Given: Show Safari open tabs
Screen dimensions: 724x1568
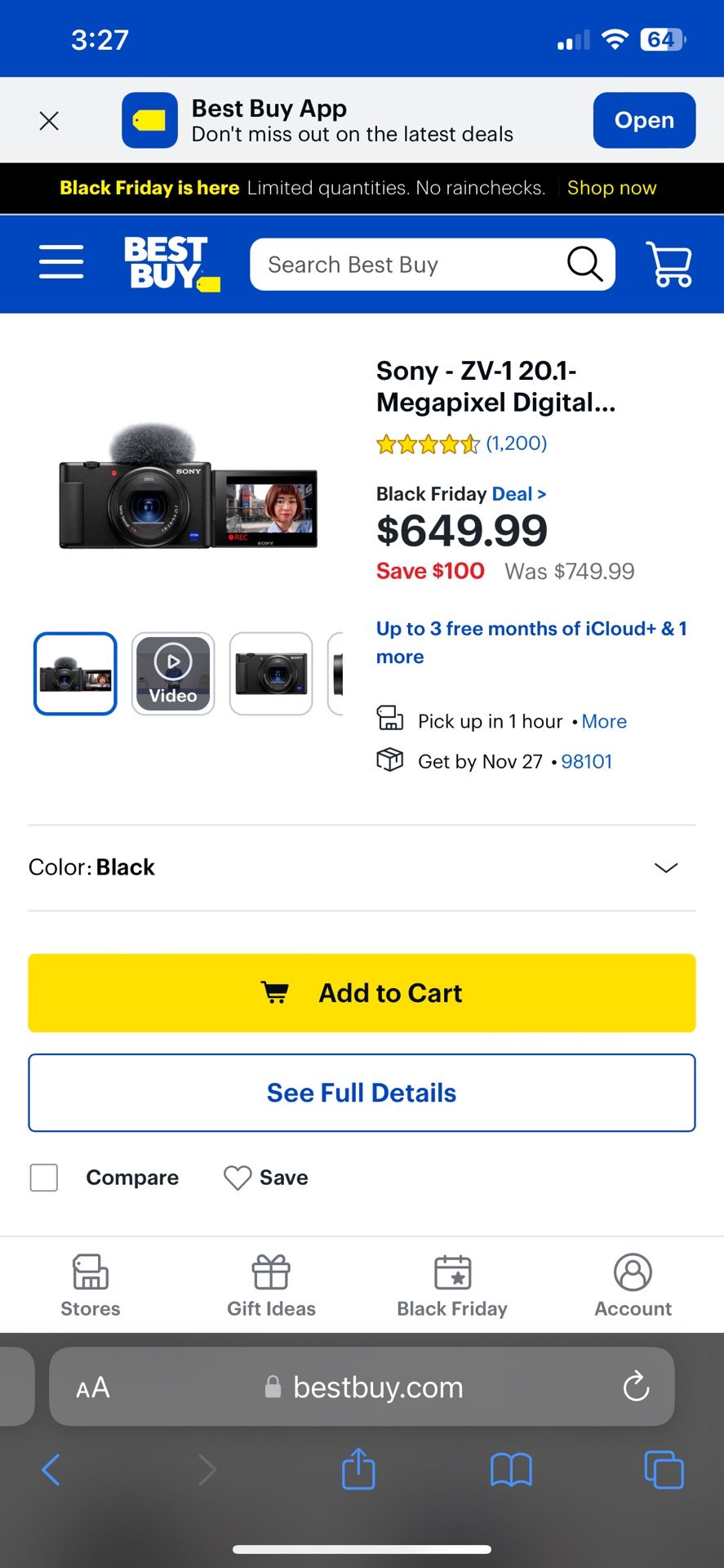Looking at the screenshot, I should coord(664,1469).
